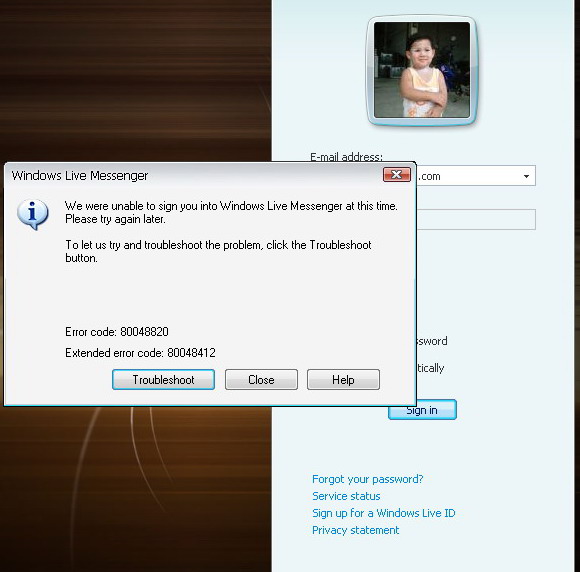Select the user display picture
580x572 pixels.
pos(422,70)
